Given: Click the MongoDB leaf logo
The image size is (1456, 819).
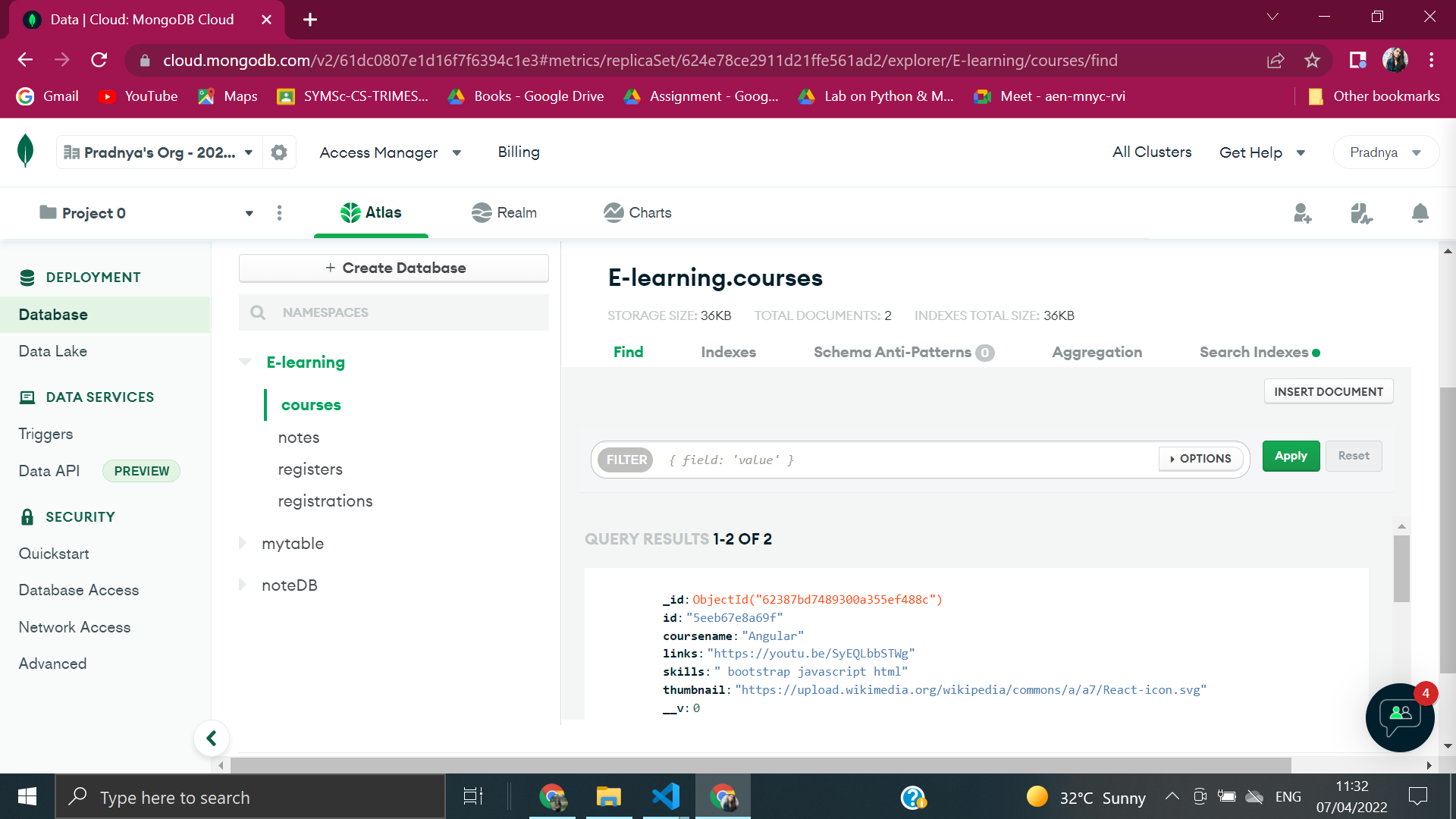Looking at the screenshot, I should pyautogui.click(x=25, y=152).
